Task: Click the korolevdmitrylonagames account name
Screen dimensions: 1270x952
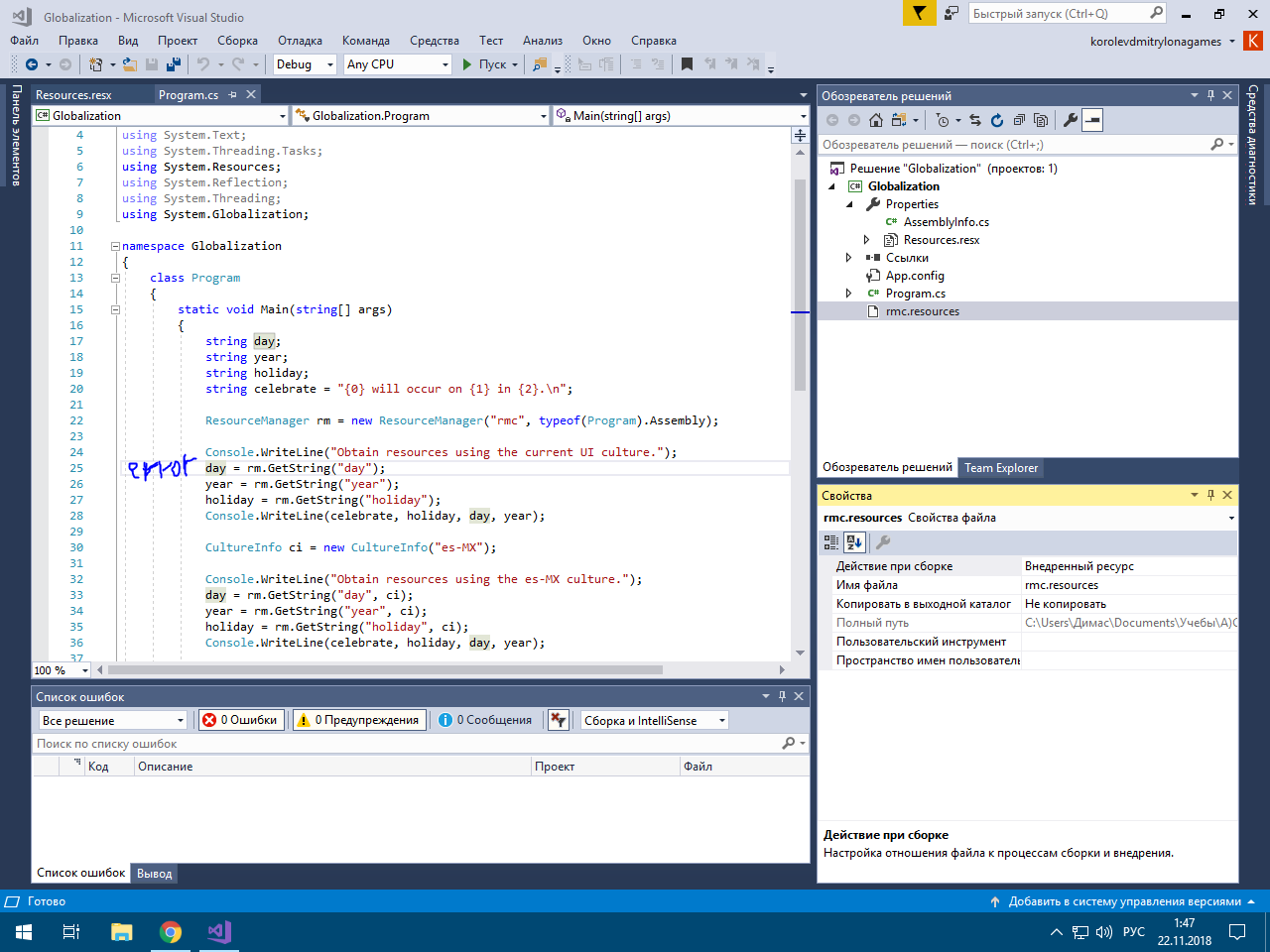Action: point(1156,42)
